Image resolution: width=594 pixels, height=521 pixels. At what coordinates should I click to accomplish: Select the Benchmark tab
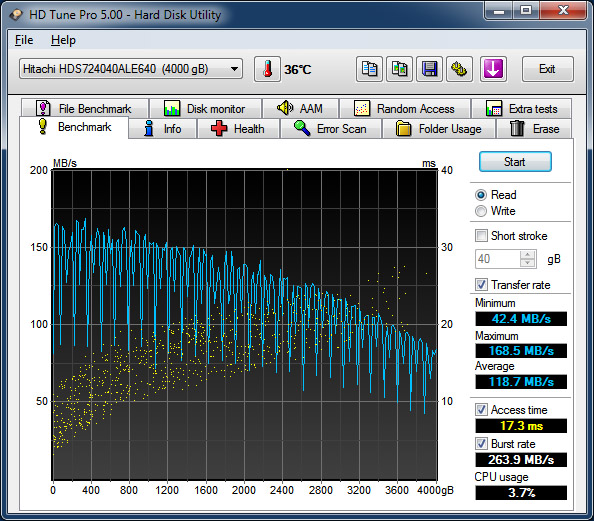coord(74,127)
